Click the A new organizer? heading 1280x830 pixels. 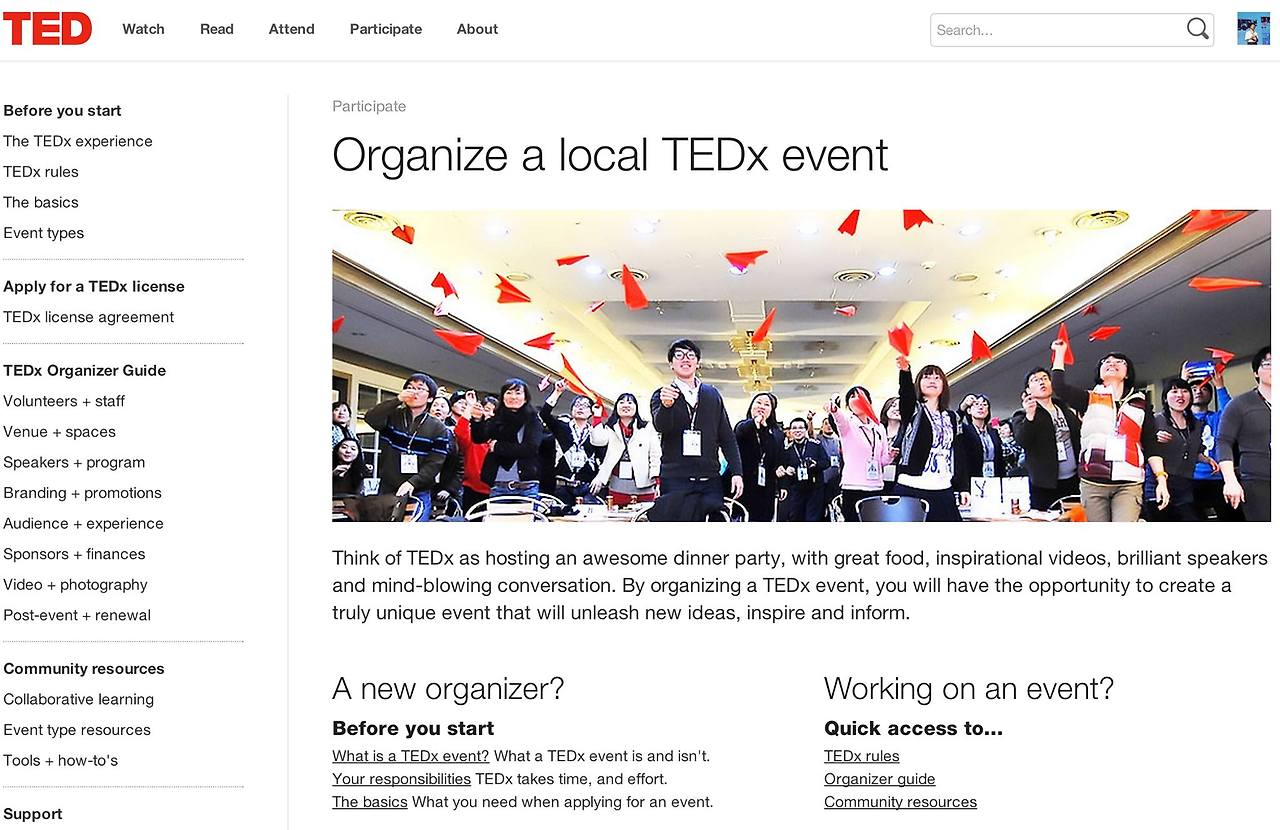point(448,689)
